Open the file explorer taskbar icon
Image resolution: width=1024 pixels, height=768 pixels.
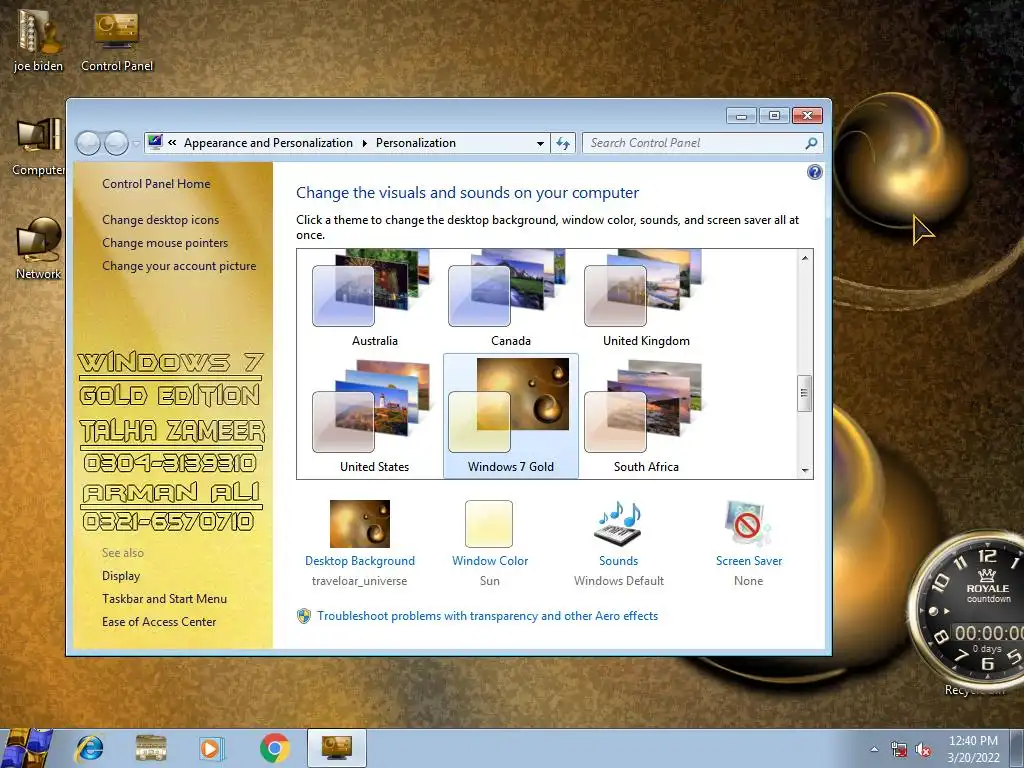(x=151, y=748)
